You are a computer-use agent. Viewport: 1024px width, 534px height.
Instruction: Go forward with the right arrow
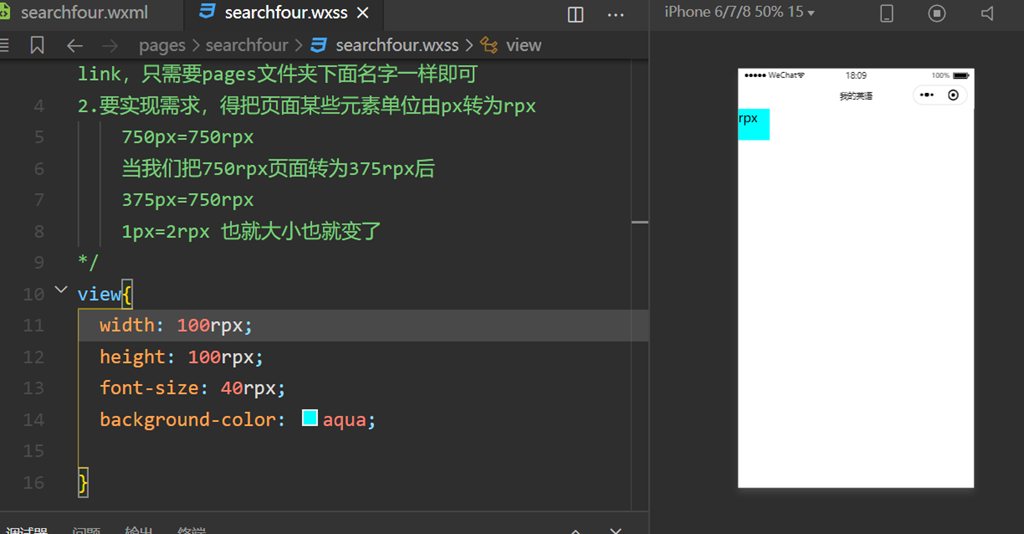(x=110, y=46)
